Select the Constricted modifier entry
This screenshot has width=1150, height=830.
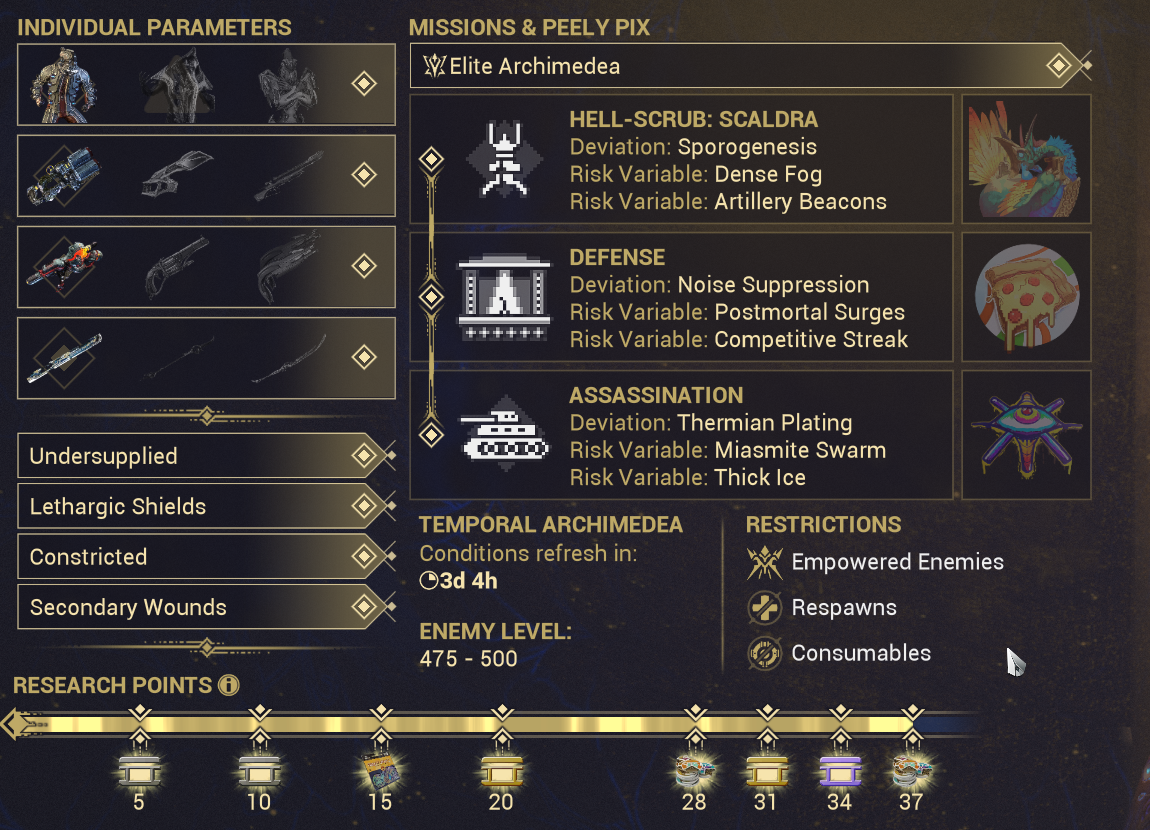coord(207,557)
